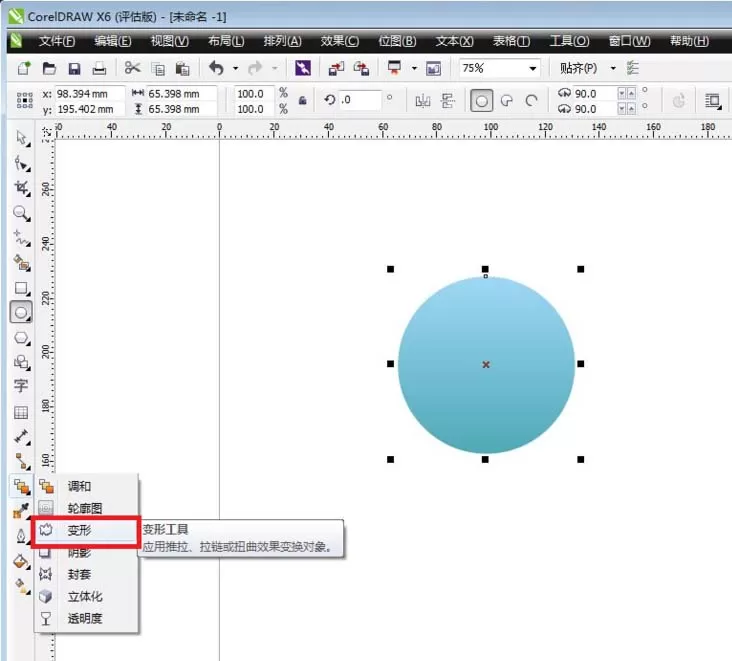
Task: Choose the Rectangle tool
Action: click(21, 288)
